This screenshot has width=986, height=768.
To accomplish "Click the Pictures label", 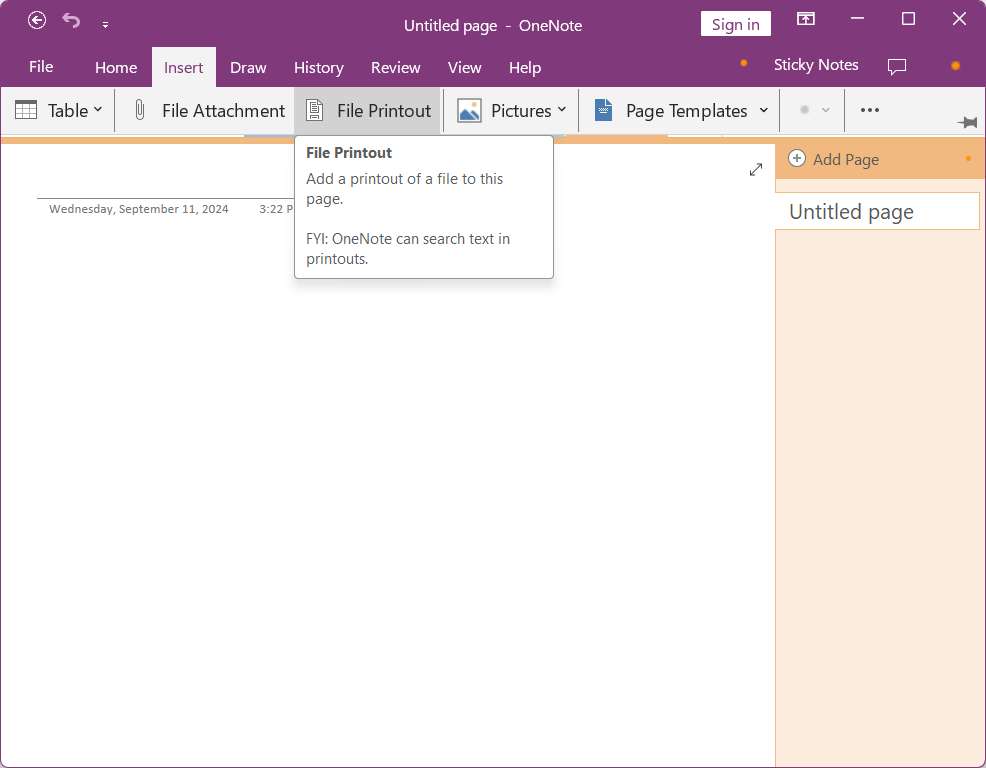I will (521, 111).
